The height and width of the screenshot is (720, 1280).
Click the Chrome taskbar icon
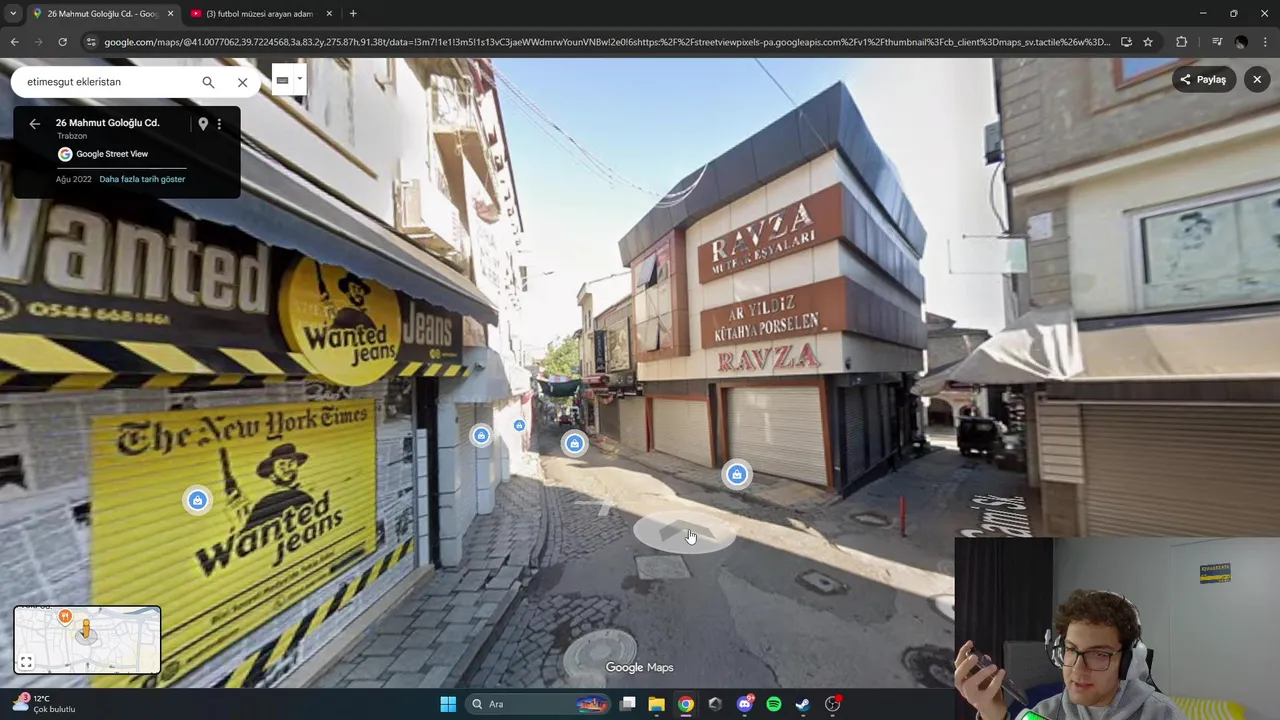(x=685, y=704)
